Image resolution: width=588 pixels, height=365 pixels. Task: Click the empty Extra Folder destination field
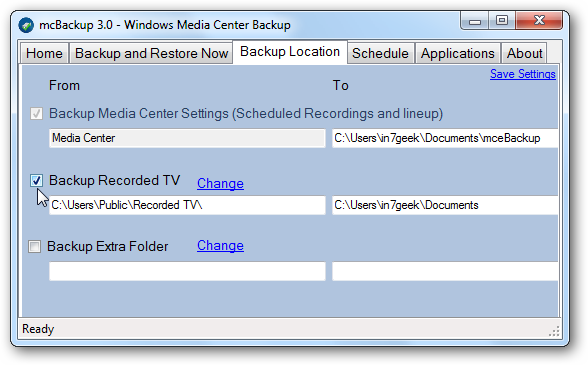click(x=445, y=271)
